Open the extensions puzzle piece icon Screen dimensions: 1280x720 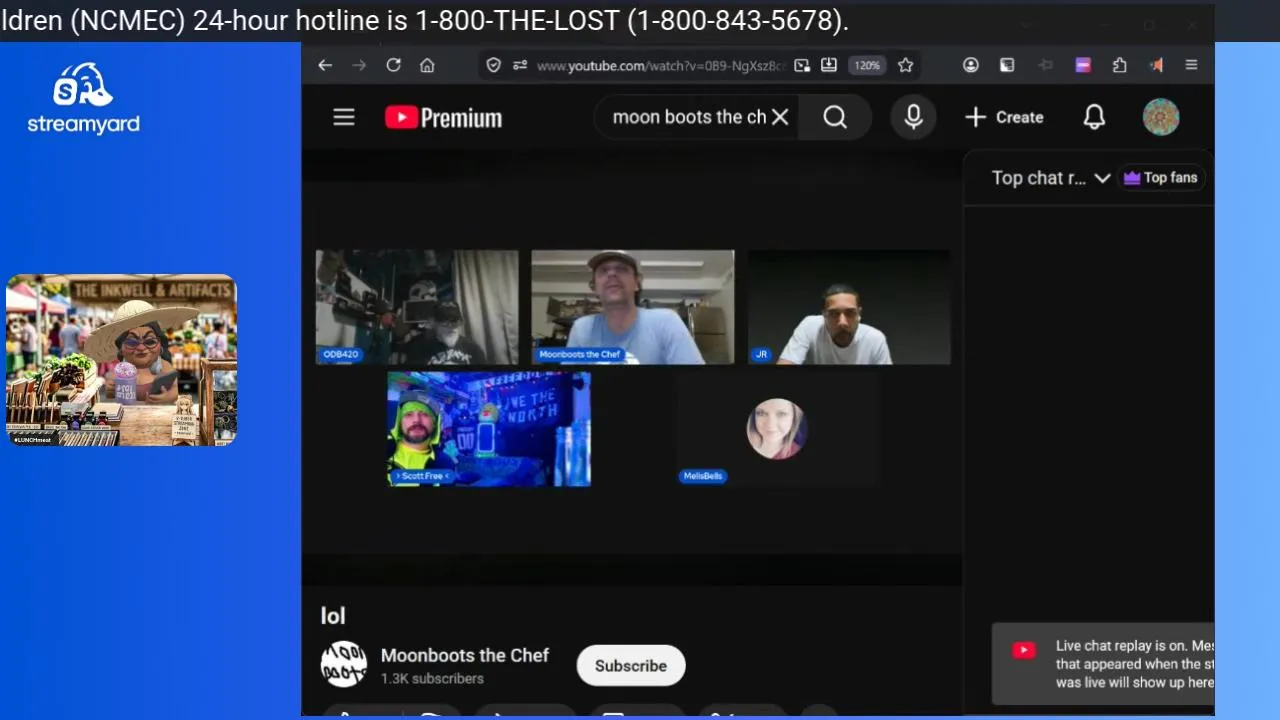pos(1120,65)
